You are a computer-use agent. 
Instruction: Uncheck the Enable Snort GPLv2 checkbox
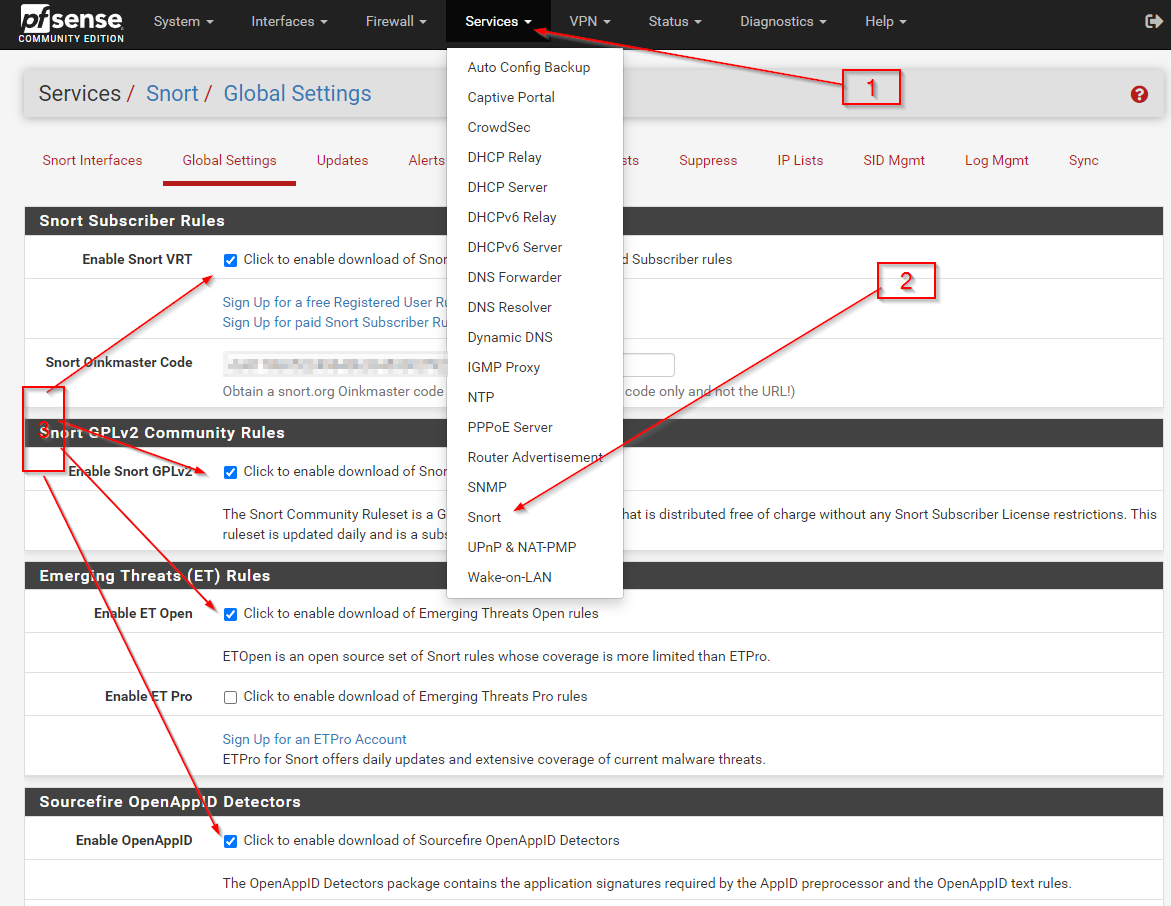coord(231,472)
